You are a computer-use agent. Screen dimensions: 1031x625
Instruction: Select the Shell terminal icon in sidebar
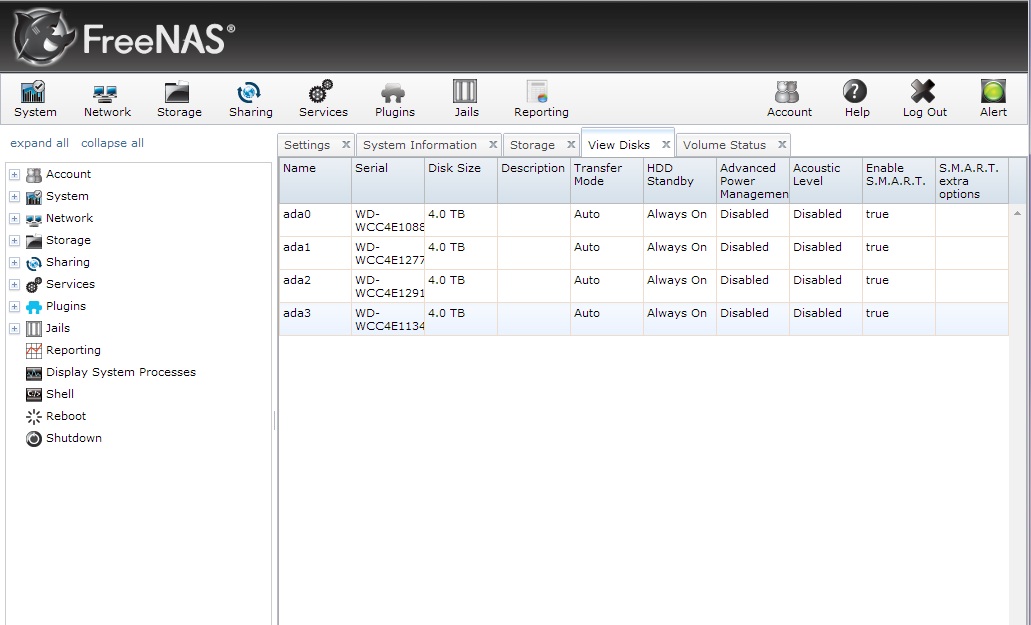click(x=34, y=394)
